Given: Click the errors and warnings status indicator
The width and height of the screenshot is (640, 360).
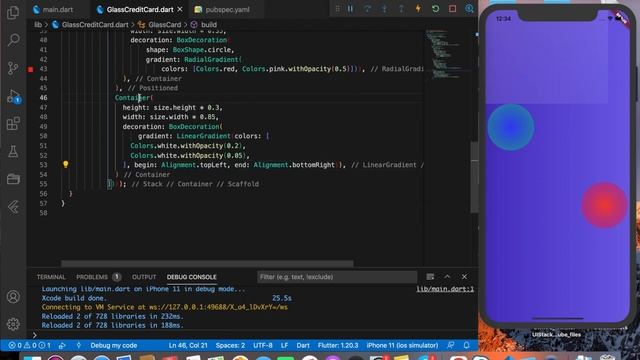Looking at the screenshot, I should (29, 345).
